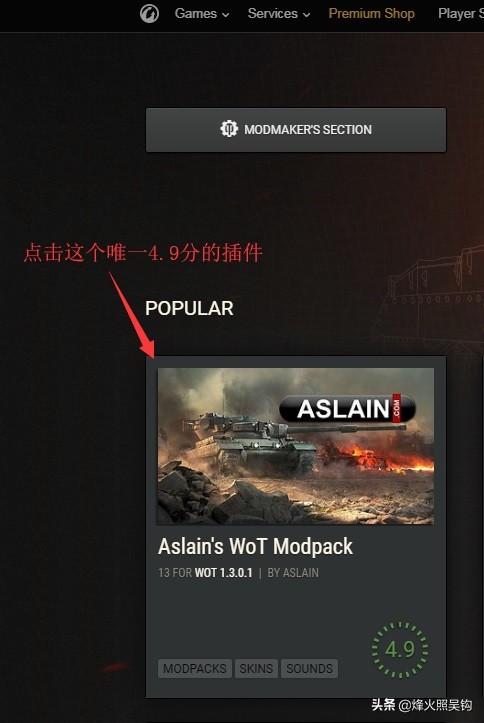
Task: Click the Wargaming logo icon
Action: tap(149, 13)
